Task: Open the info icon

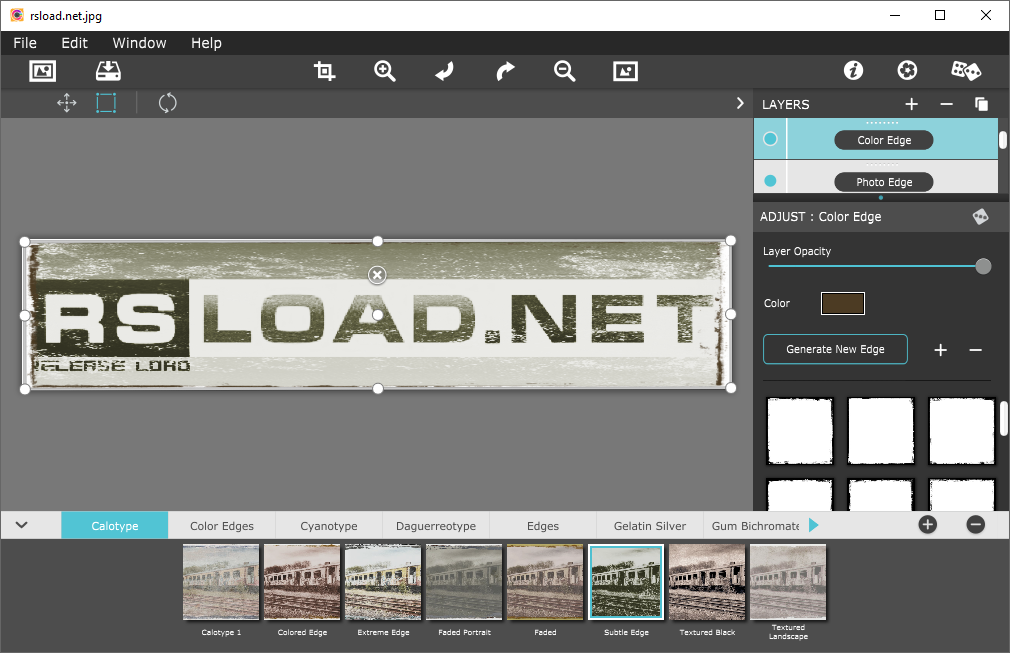Action: [853, 70]
